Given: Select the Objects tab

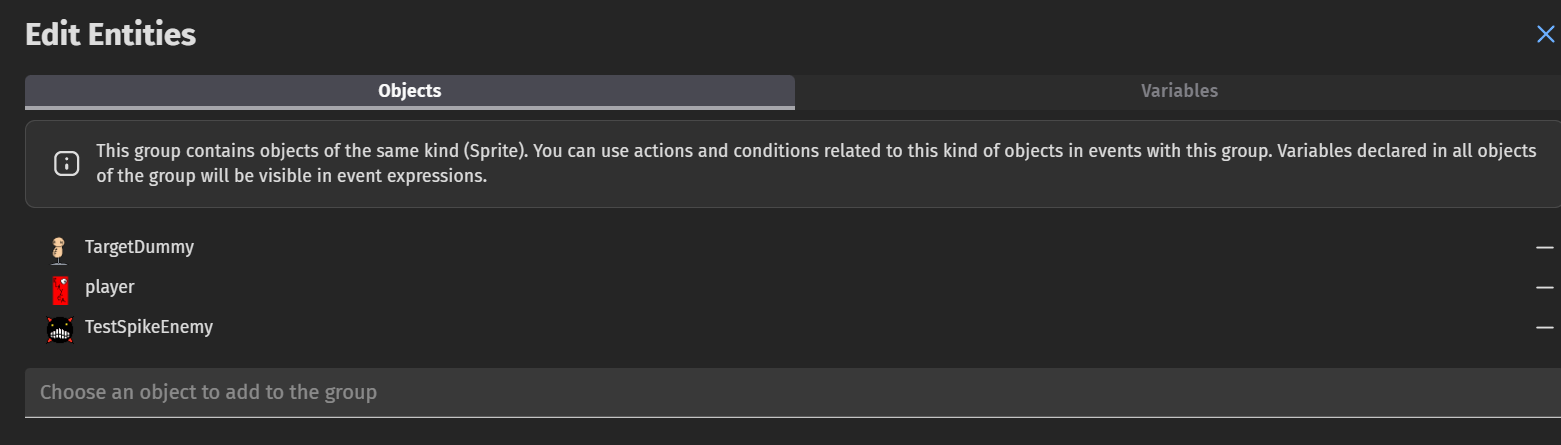Looking at the screenshot, I should (410, 91).
